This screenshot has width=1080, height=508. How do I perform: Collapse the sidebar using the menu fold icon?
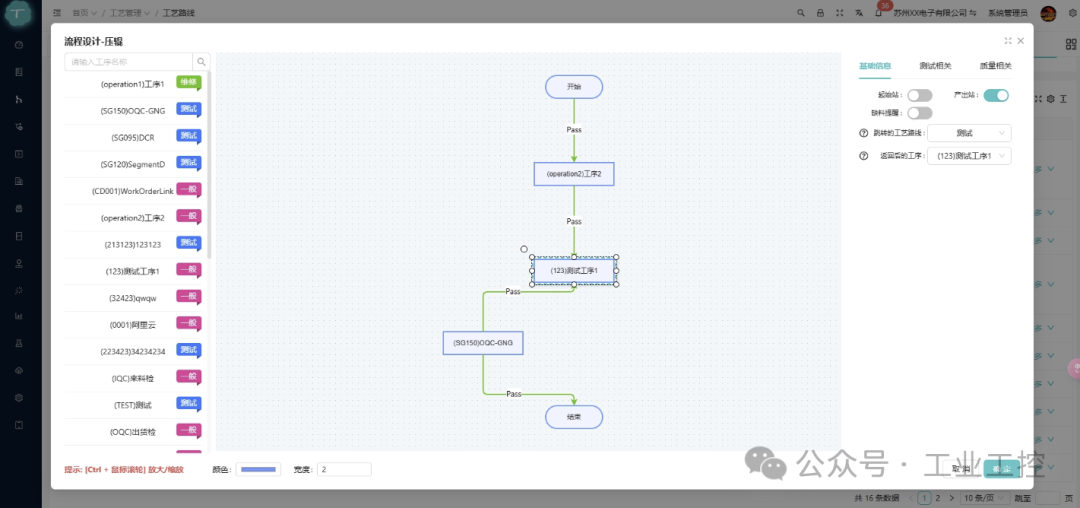coord(56,13)
